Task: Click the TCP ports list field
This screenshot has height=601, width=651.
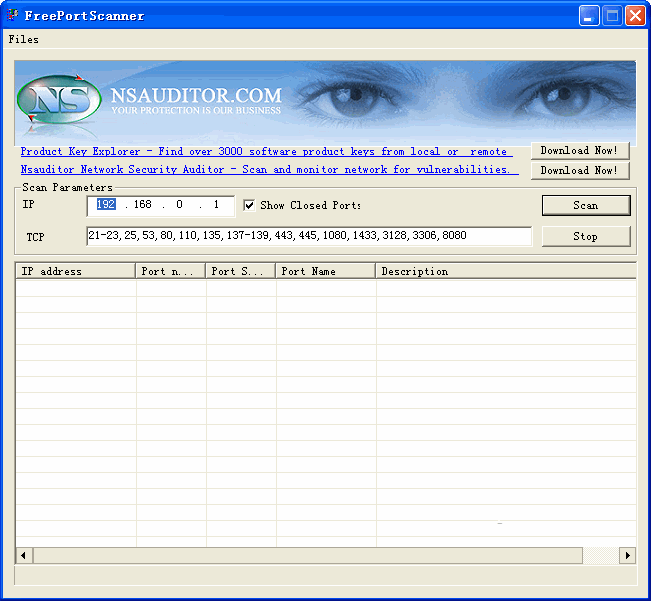Action: pos(309,236)
